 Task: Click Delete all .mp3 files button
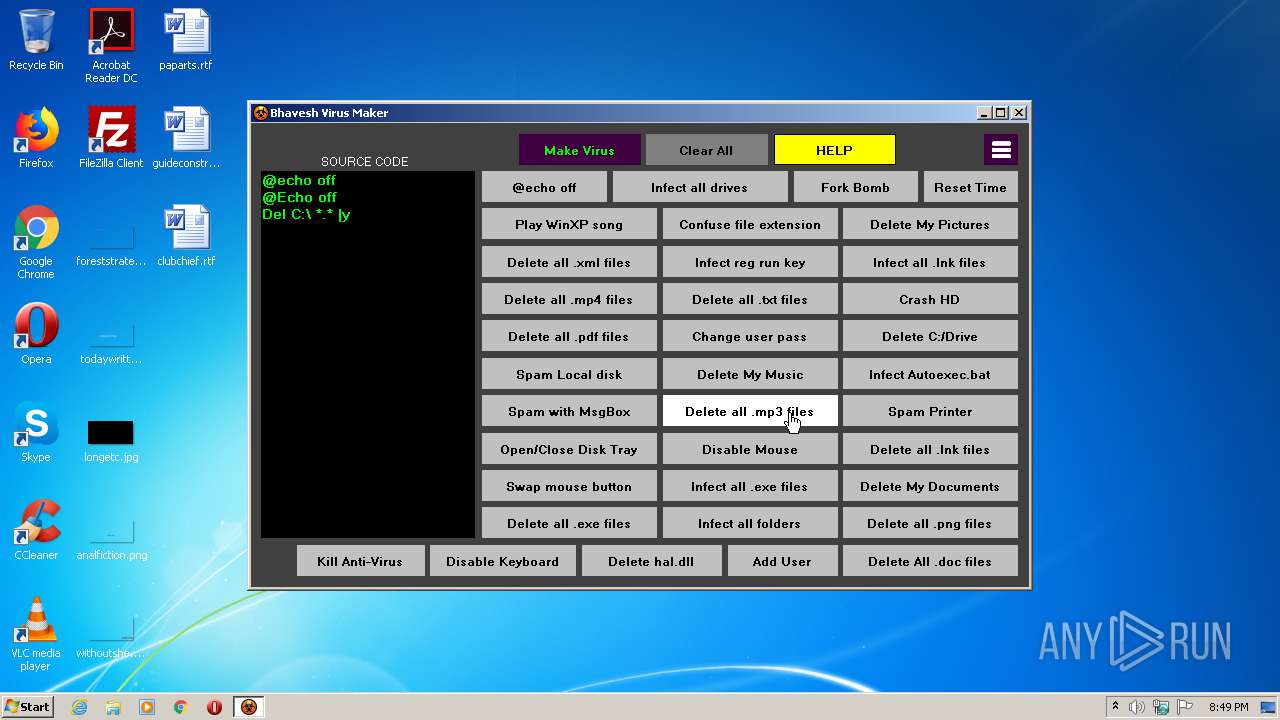coord(750,411)
